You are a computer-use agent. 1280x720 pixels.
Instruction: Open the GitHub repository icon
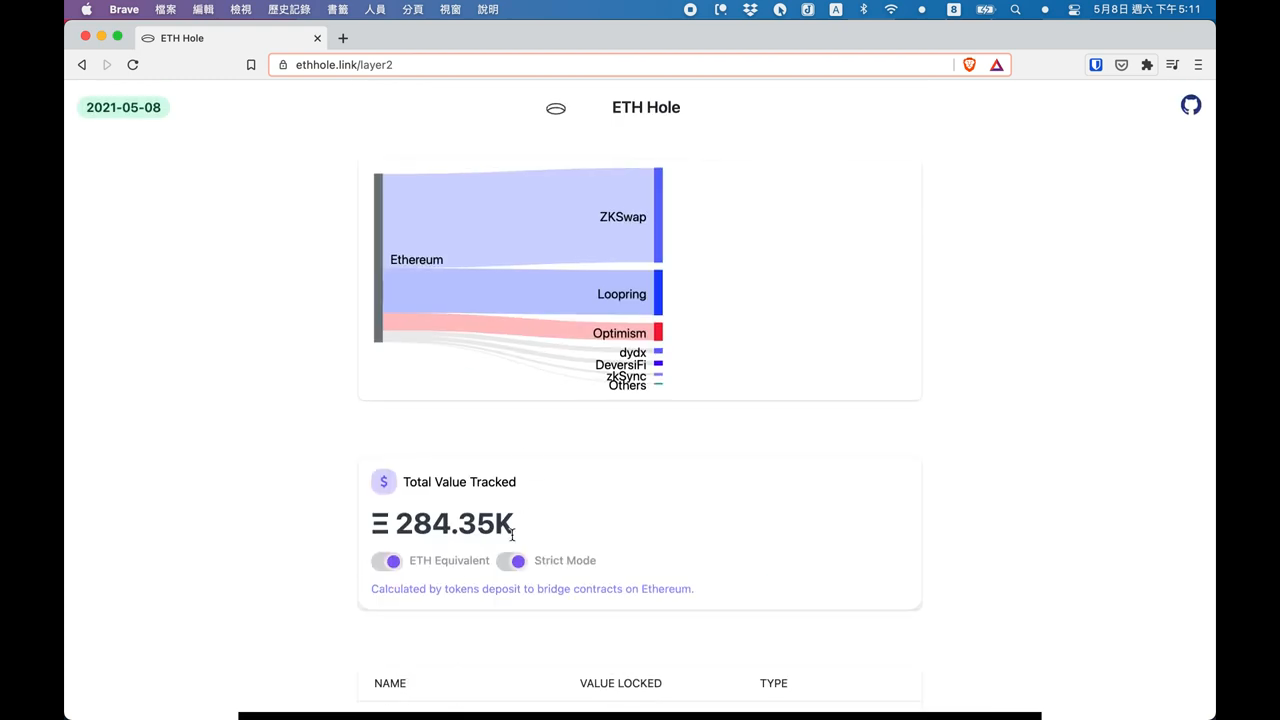1190,105
